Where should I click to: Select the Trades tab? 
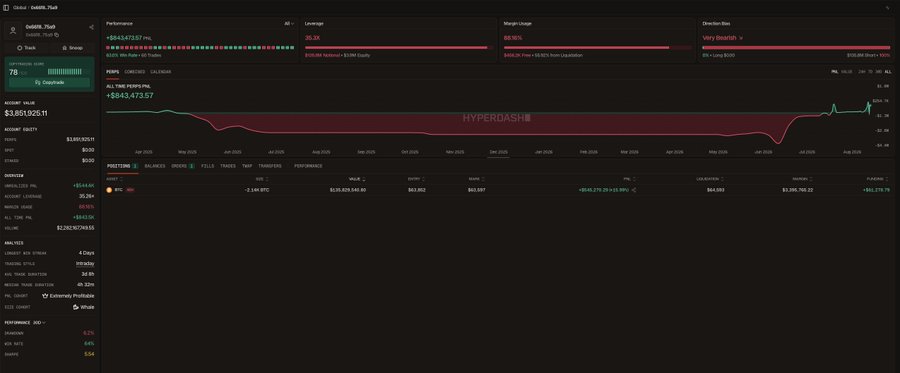click(x=228, y=166)
